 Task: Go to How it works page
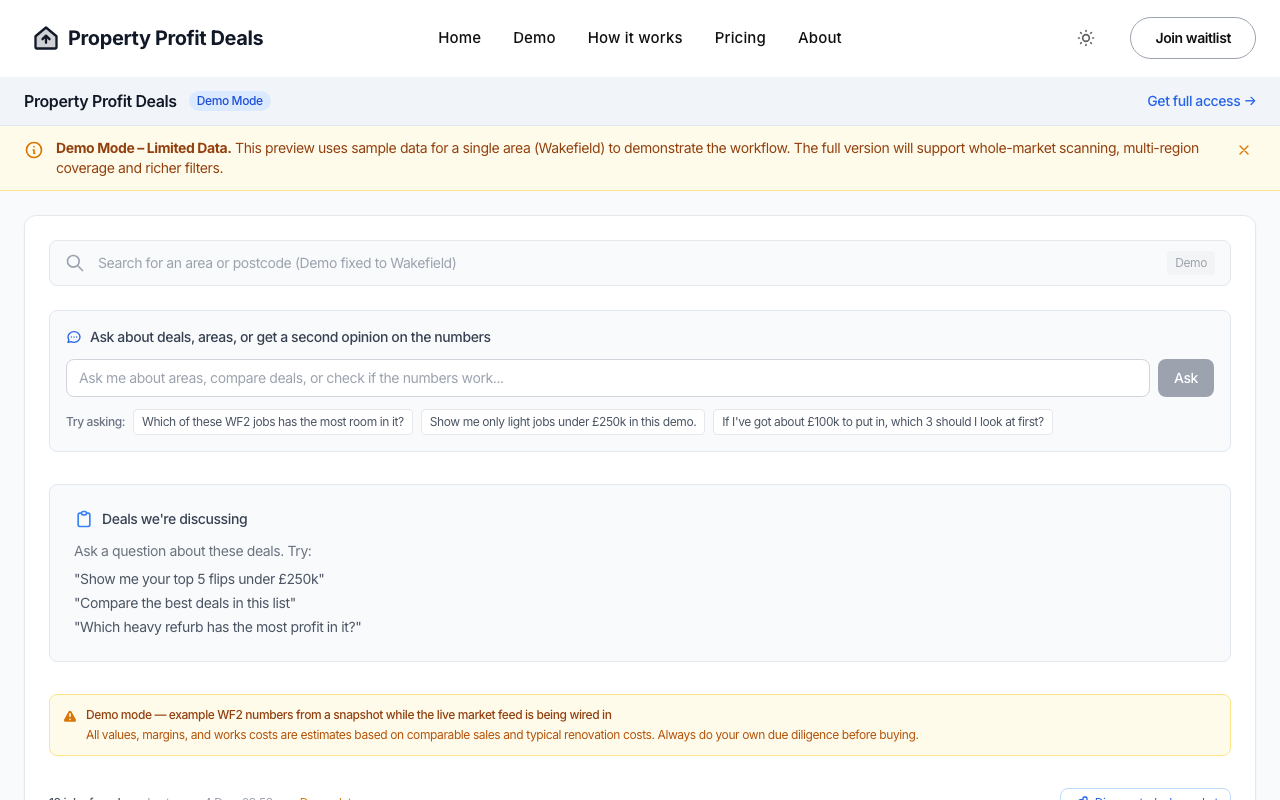pos(635,38)
